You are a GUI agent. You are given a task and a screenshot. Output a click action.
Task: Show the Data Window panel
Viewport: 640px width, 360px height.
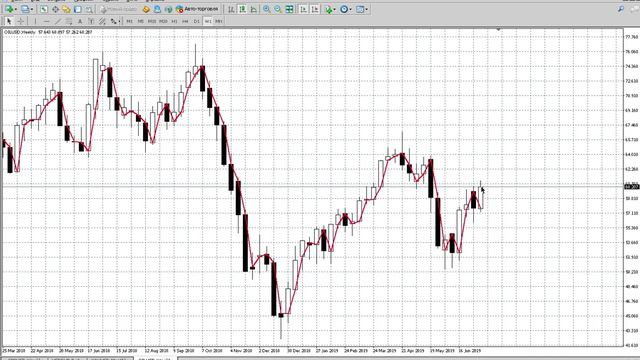55,9
